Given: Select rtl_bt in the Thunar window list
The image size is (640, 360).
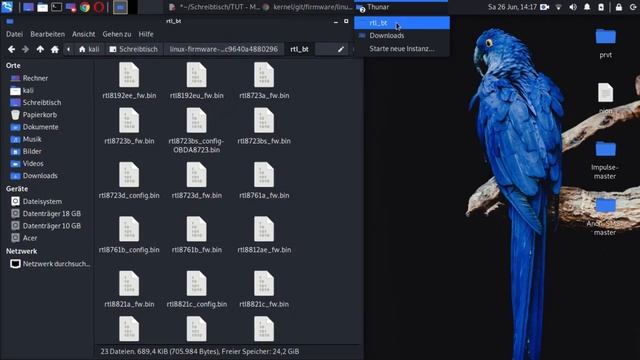Looking at the screenshot, I should coord(402,23).
